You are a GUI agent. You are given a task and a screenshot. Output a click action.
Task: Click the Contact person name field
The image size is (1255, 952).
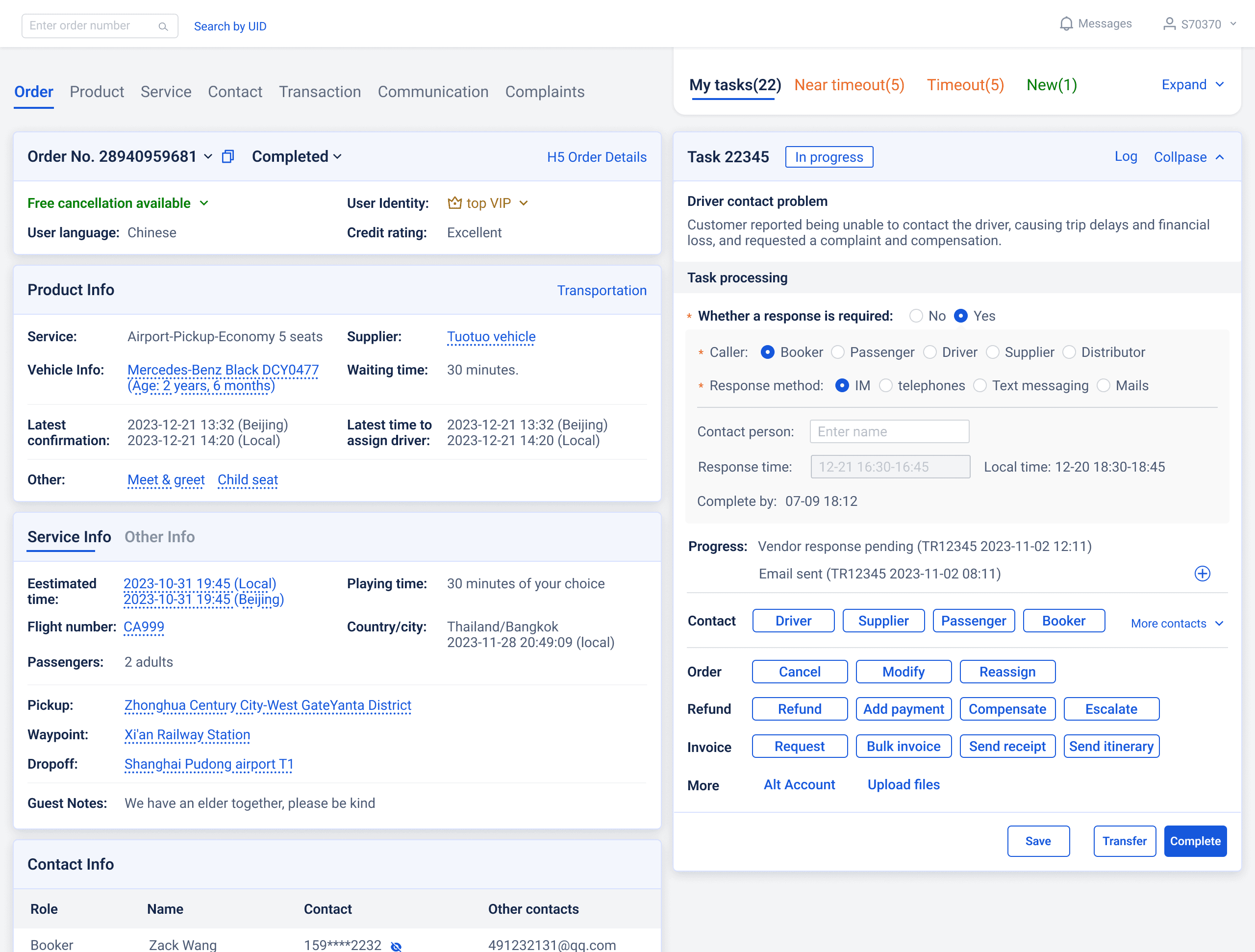[x=889, y=432]
